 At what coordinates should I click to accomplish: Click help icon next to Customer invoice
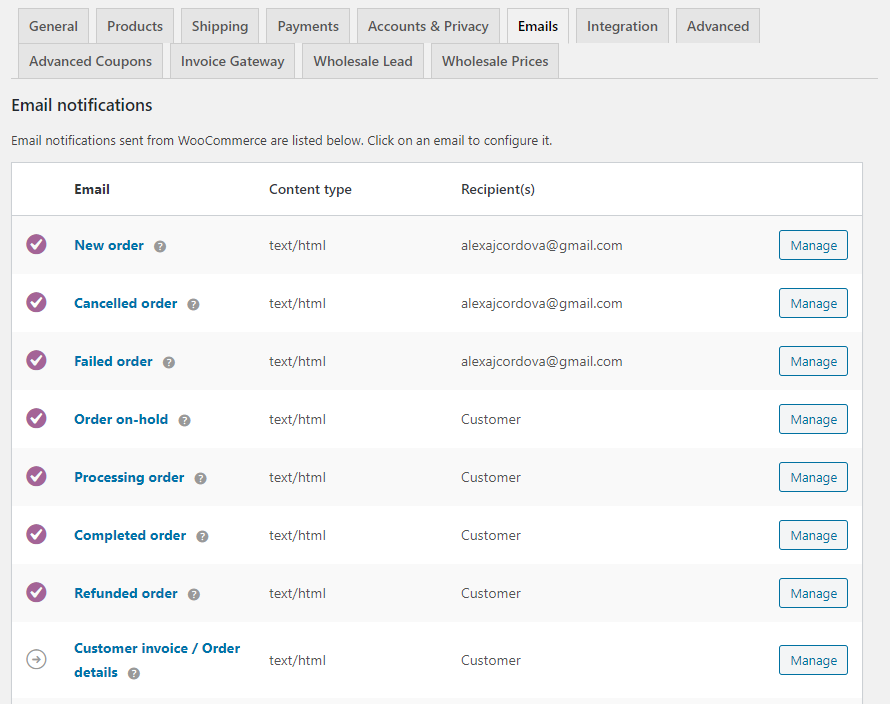tap(134, 674)
